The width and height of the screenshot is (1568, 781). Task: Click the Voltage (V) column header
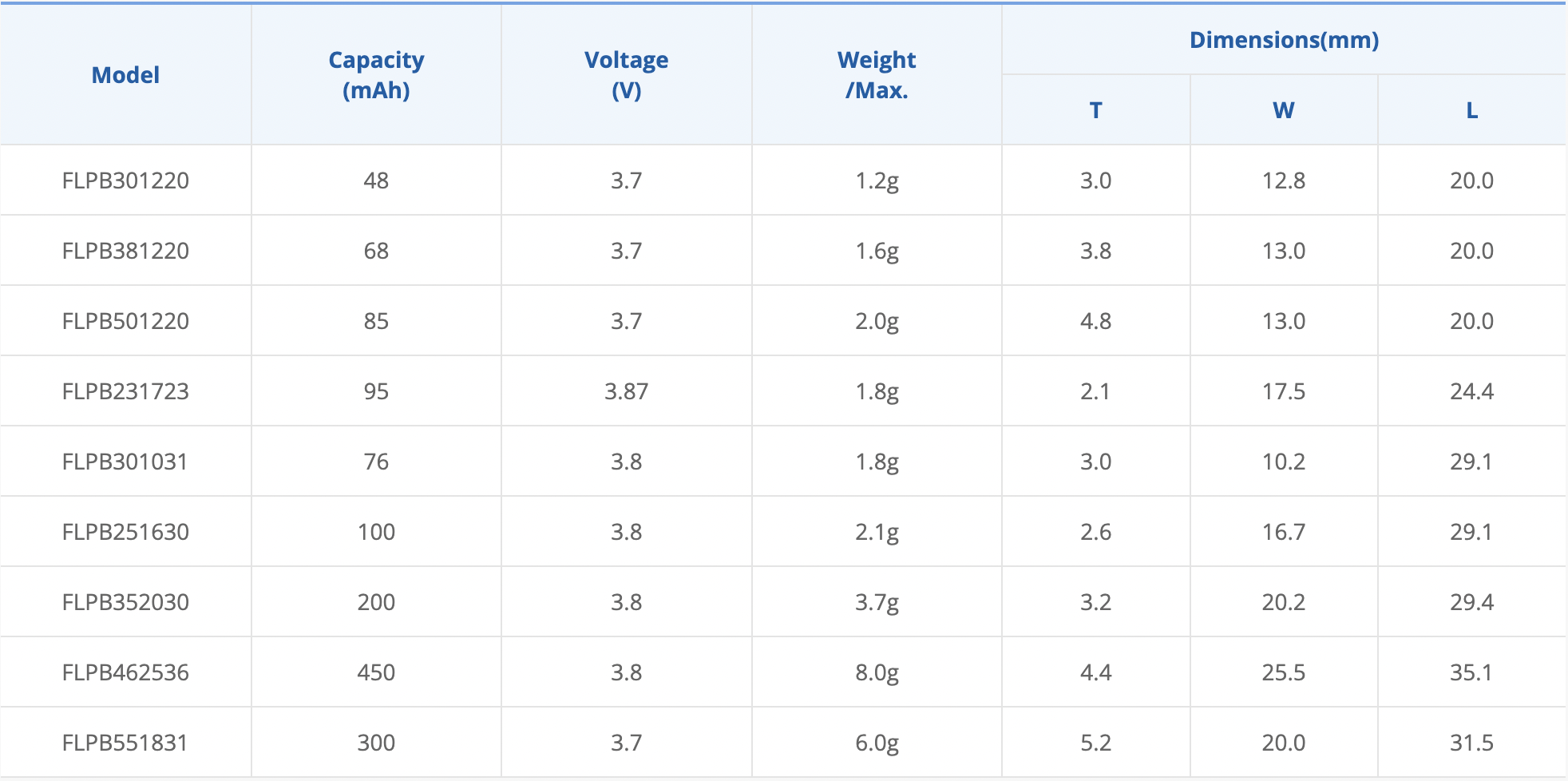click(626, 75)
